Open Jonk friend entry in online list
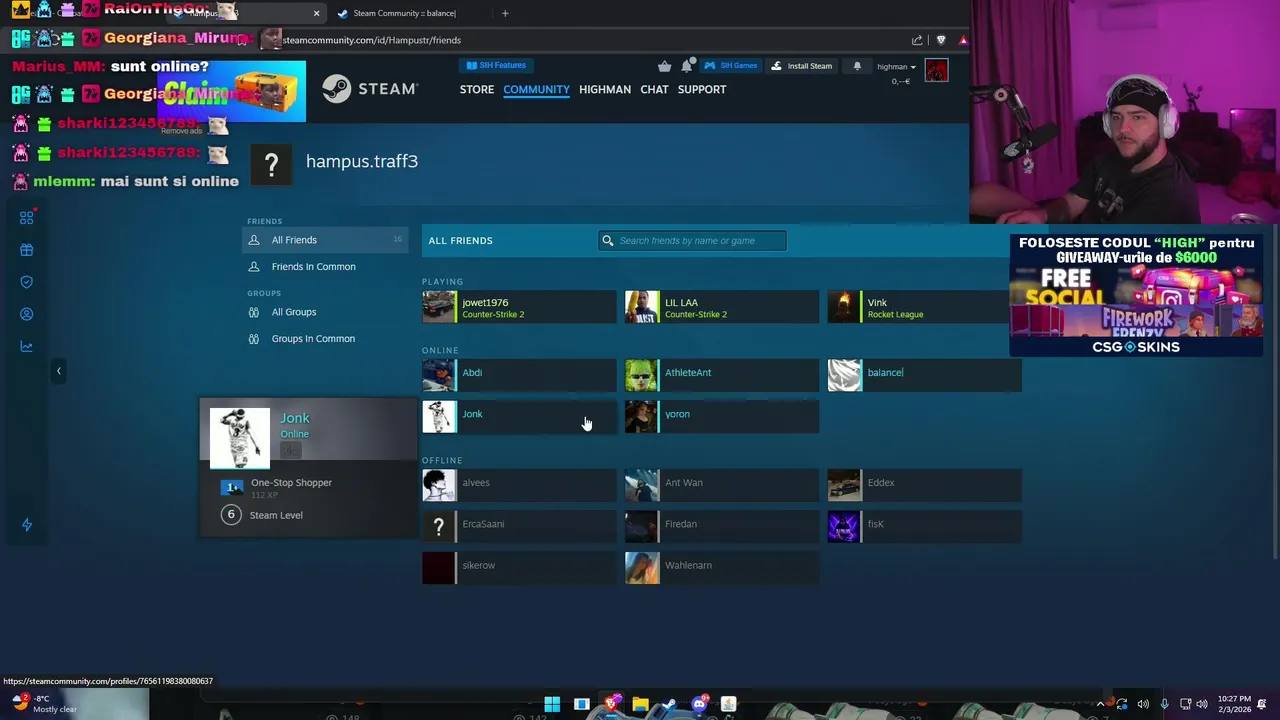The width and height of the screenshot is (1280, 720). tap(519, 417)
